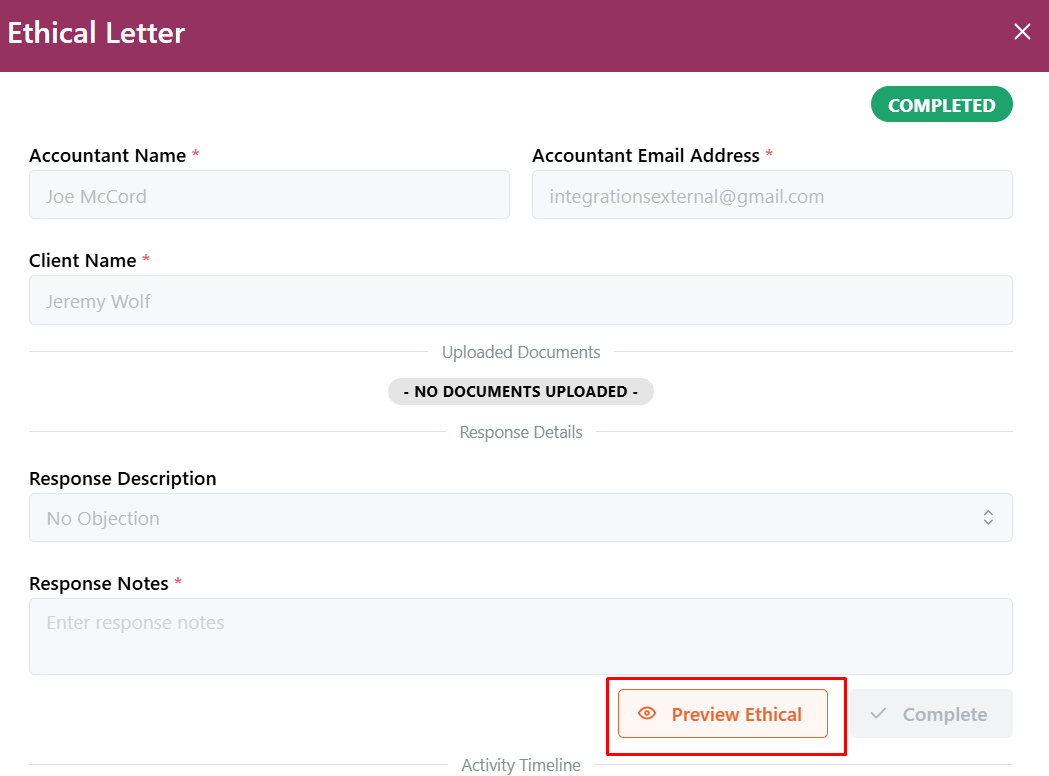The width and height of the screenshot is (1049, 776).
Task: Click the eye icon on Preview Ethical
Action: point(647,714)
